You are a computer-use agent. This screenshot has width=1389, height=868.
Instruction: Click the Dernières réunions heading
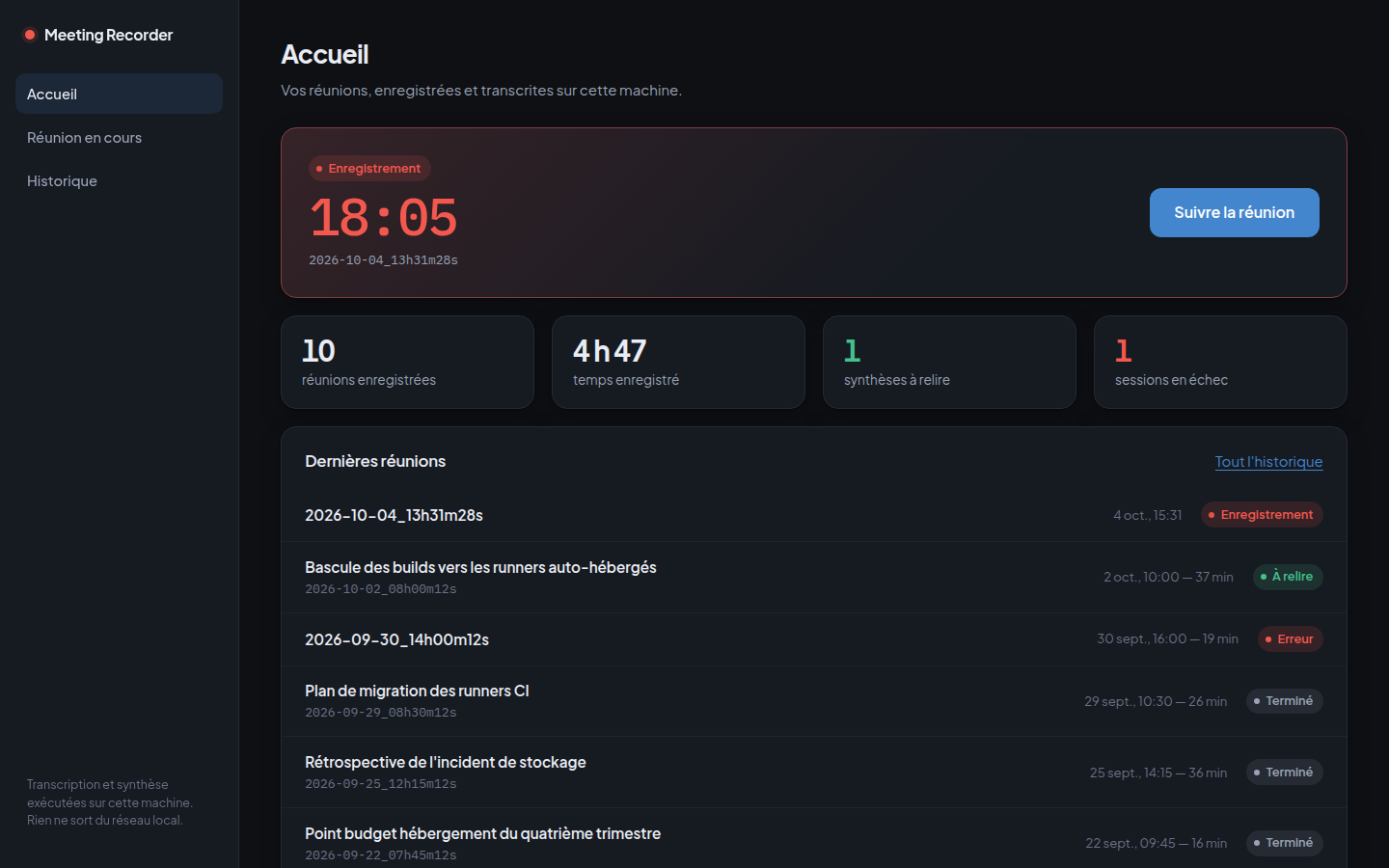[375, 461]
